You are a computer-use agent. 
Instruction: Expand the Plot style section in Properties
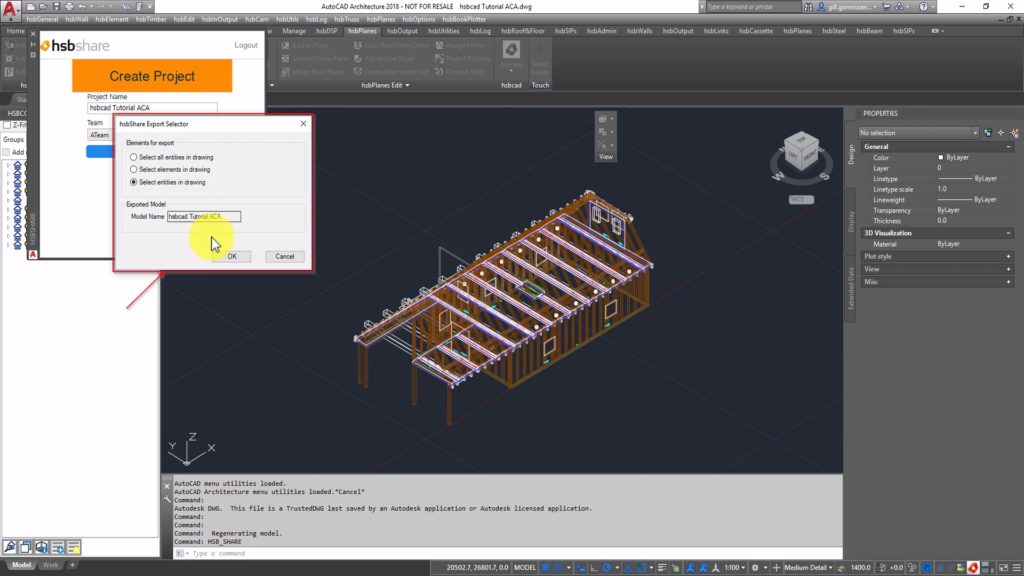tap(1008, 257)
